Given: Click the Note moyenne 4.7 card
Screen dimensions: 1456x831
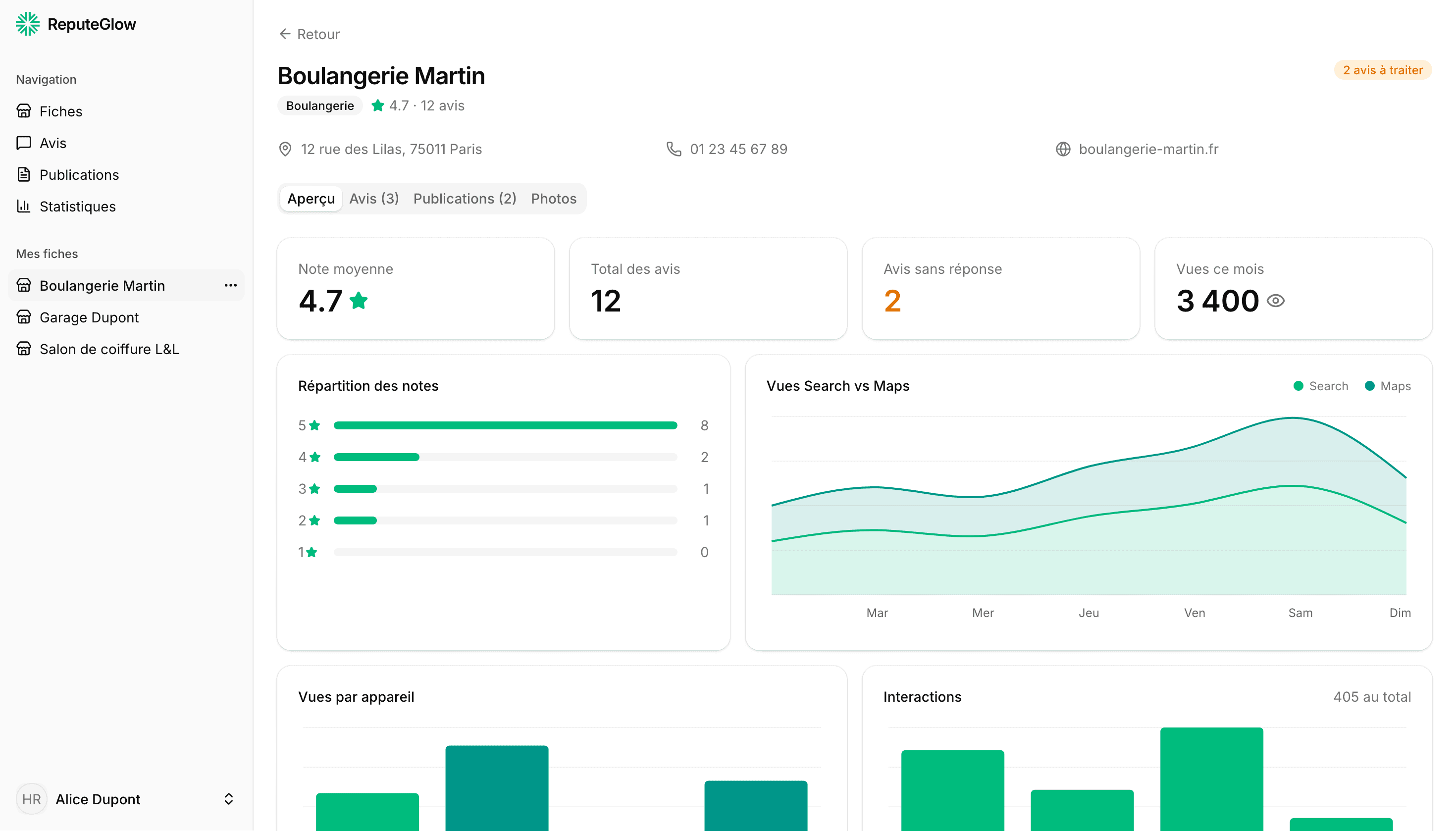Looking at the screenshot, I should [x=416, y=289].
